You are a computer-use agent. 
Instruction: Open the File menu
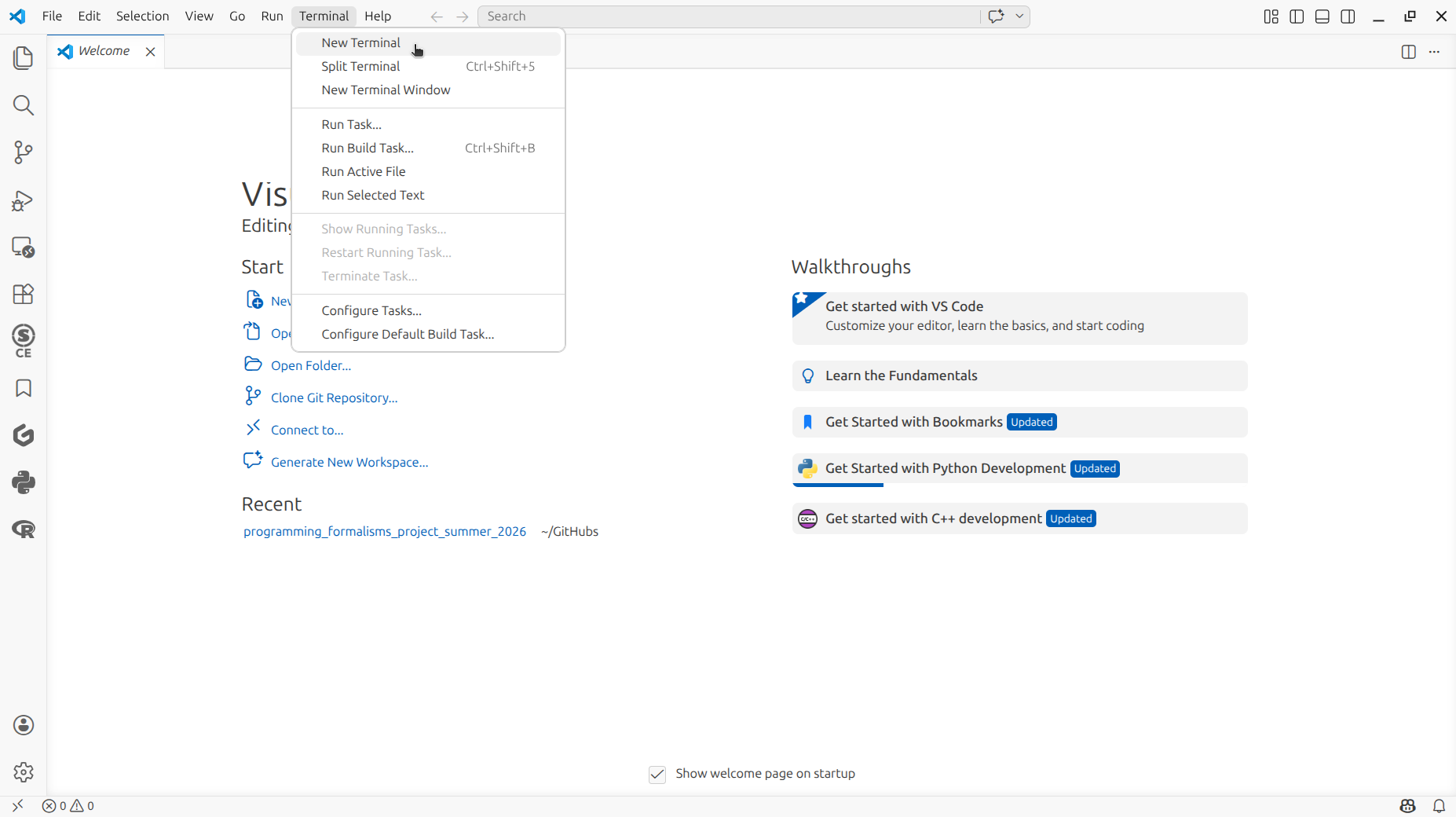[52, 16]
